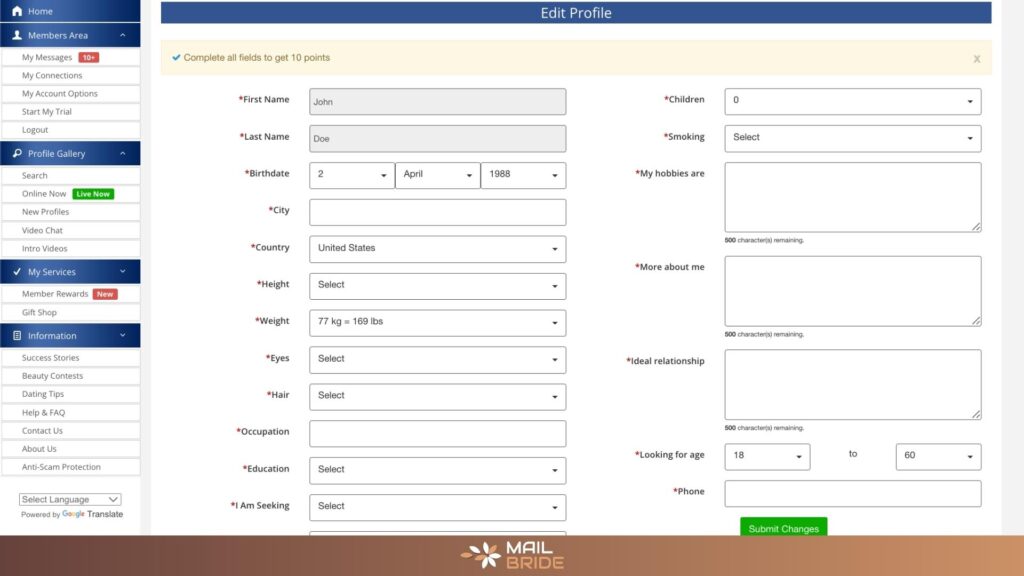Click the Submit Changes button
The image size is (1024, 576).
pyautogui.click(x=783, y=527)
